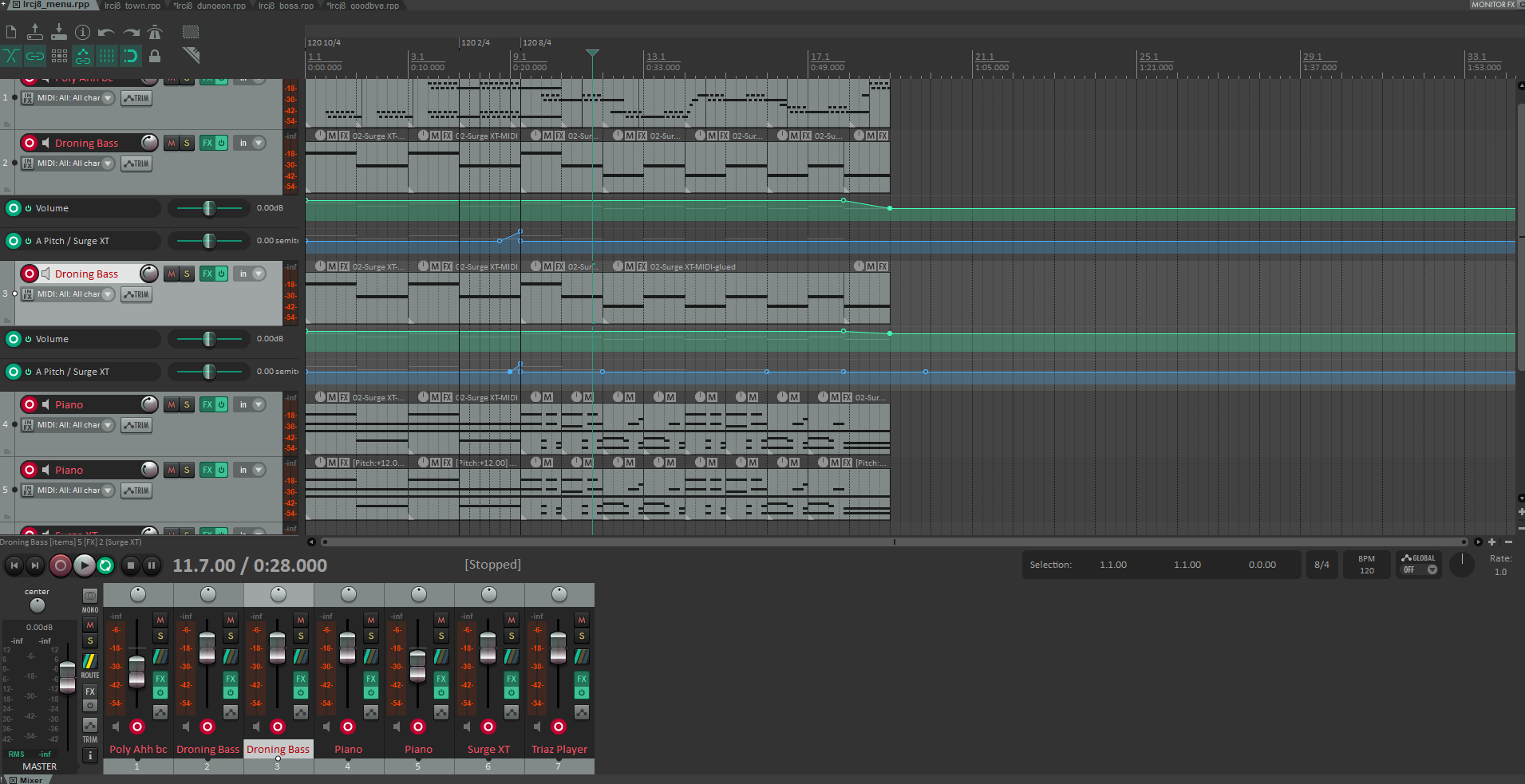
Task: Click the New Project icon in toolbar
Action: 11,33
